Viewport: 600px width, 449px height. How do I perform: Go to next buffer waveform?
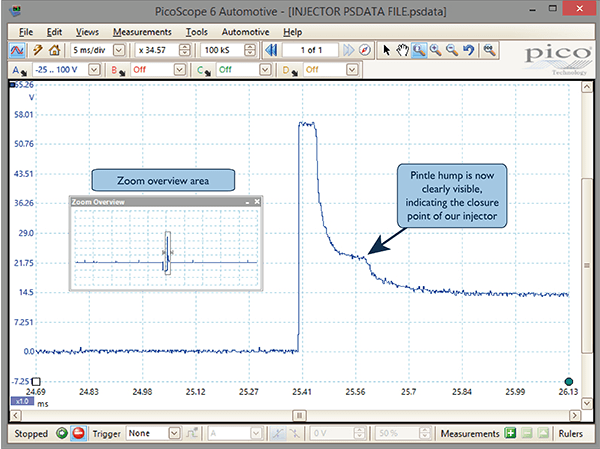point(348,50)
